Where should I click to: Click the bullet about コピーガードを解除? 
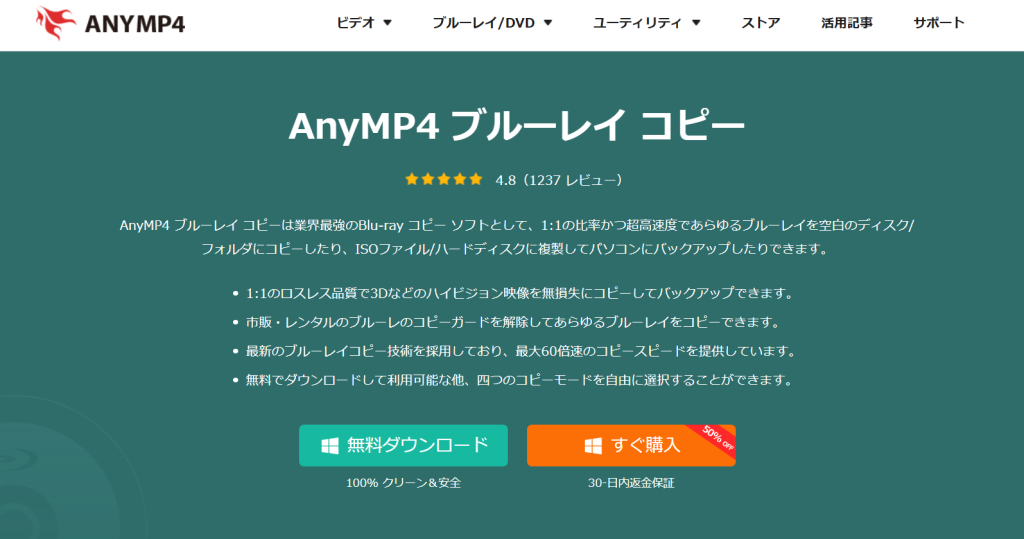[x=513, y=322]
